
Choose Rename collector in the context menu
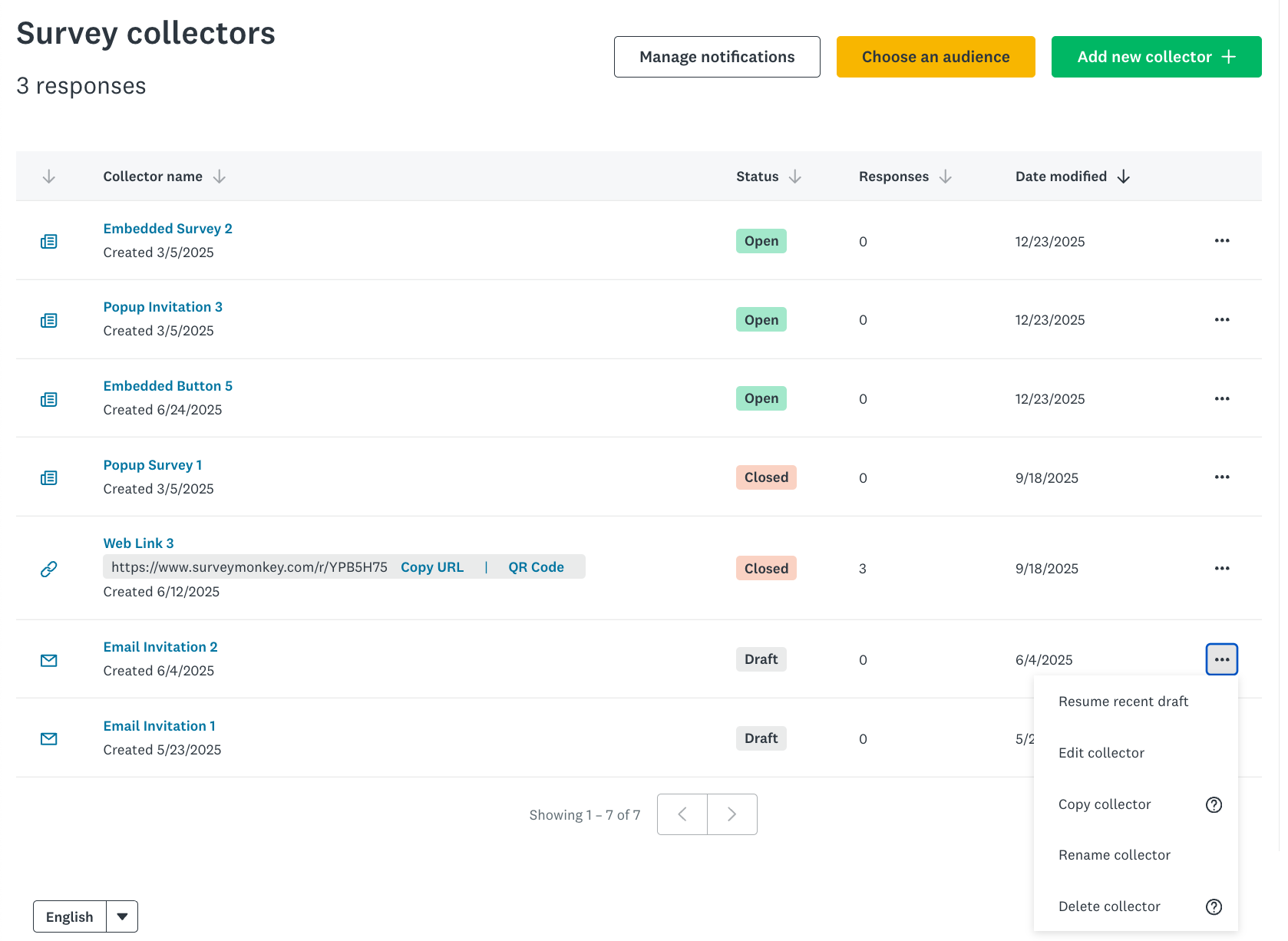(x=1114, y=855)
